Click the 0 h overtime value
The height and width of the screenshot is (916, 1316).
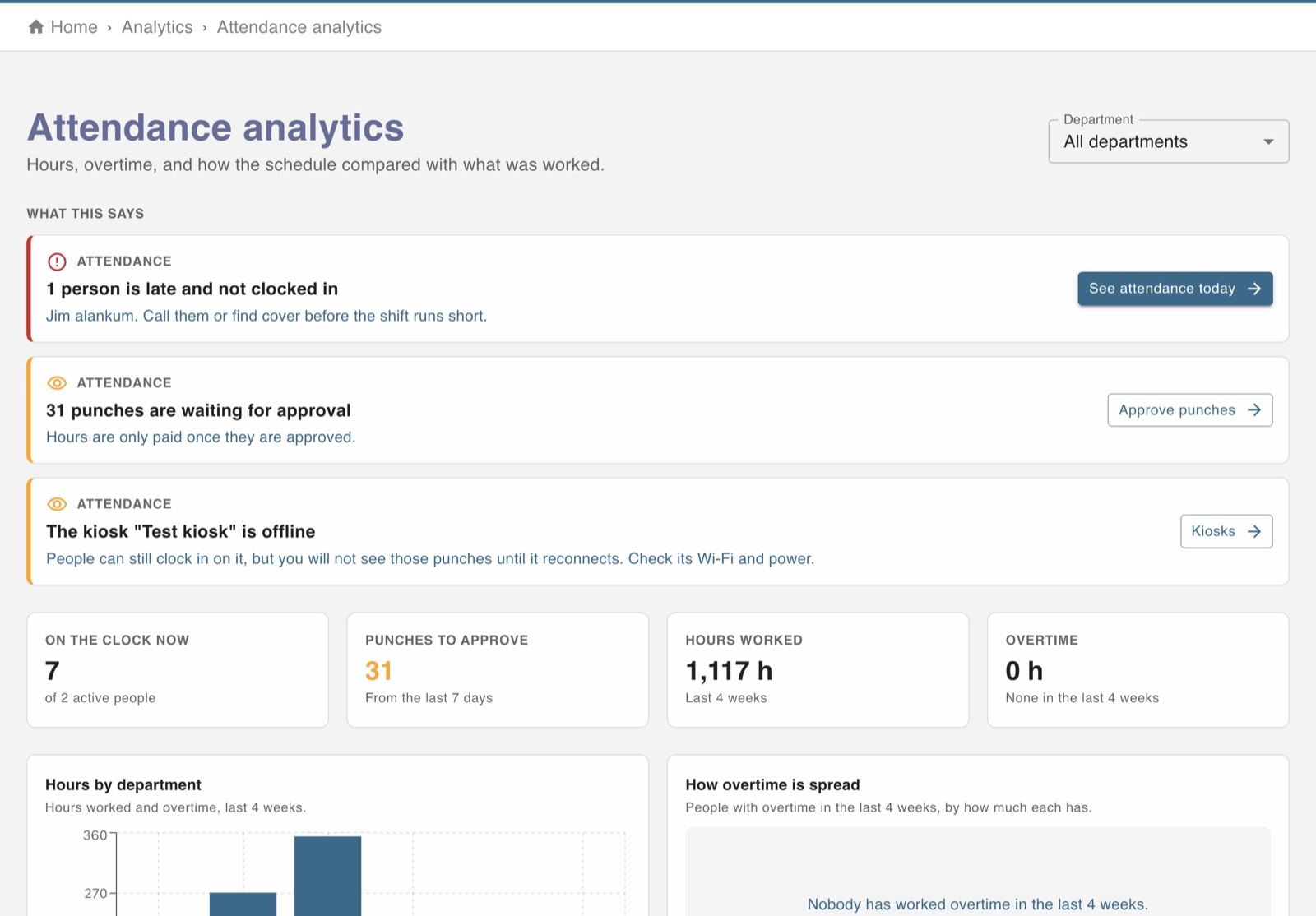(x=1024, y=671)
